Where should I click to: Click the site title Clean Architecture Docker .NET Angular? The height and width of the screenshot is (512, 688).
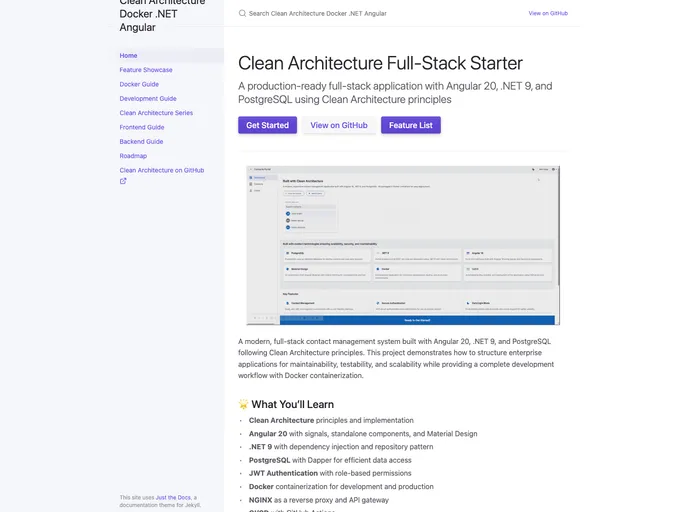click(x=162, y=14)
